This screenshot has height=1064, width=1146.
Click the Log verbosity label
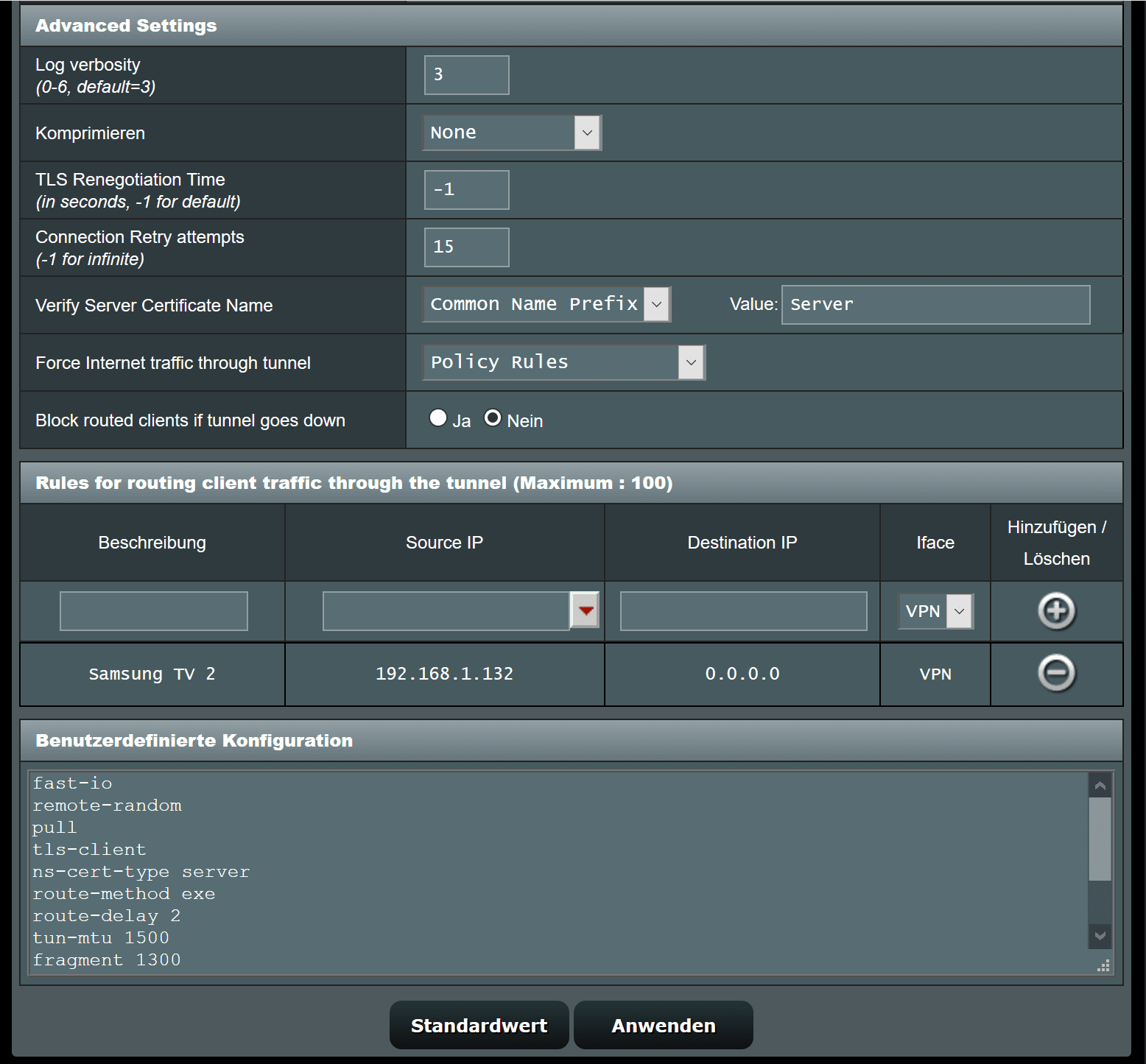(x=88, y=65)
